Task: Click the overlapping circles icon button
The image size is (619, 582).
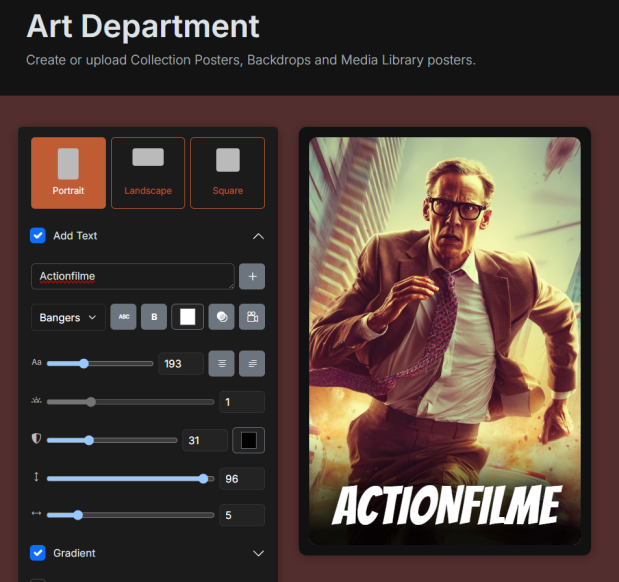Action: coord(220,317)
